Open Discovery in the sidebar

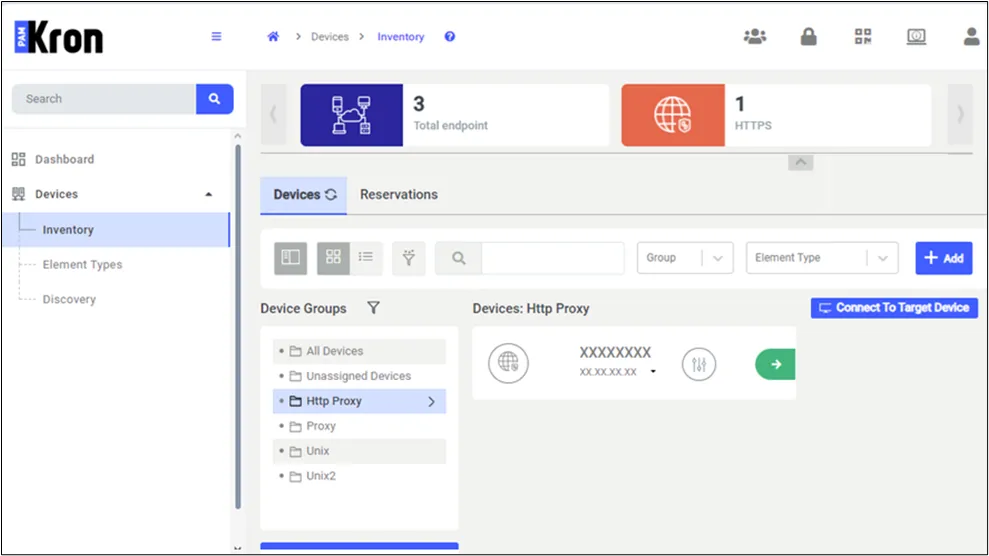pyautogui.click(x=69, y=299)
